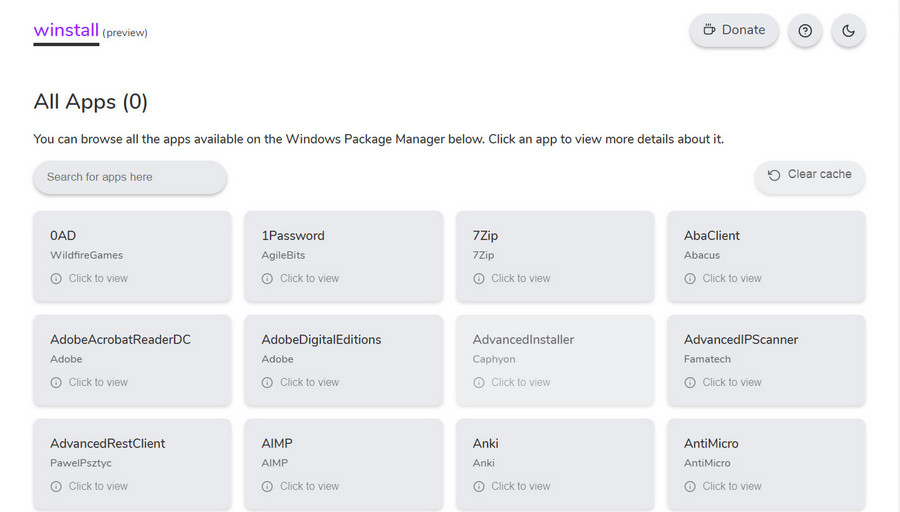The image size is (900, 512).
Task: View the AdvancedInstaller app details
Action: (555, 360)
